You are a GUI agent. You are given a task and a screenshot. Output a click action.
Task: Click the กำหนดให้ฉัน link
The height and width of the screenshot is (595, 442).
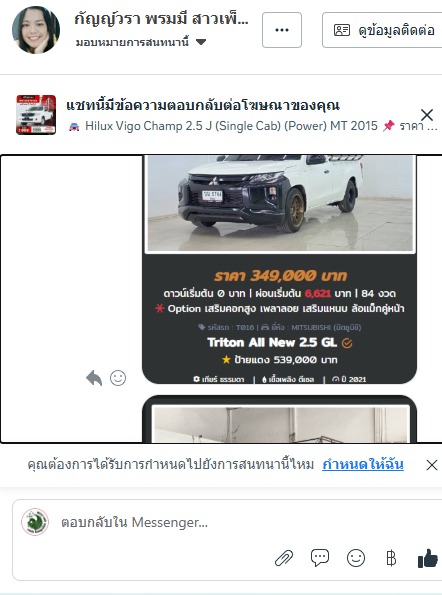coord(363,464)
